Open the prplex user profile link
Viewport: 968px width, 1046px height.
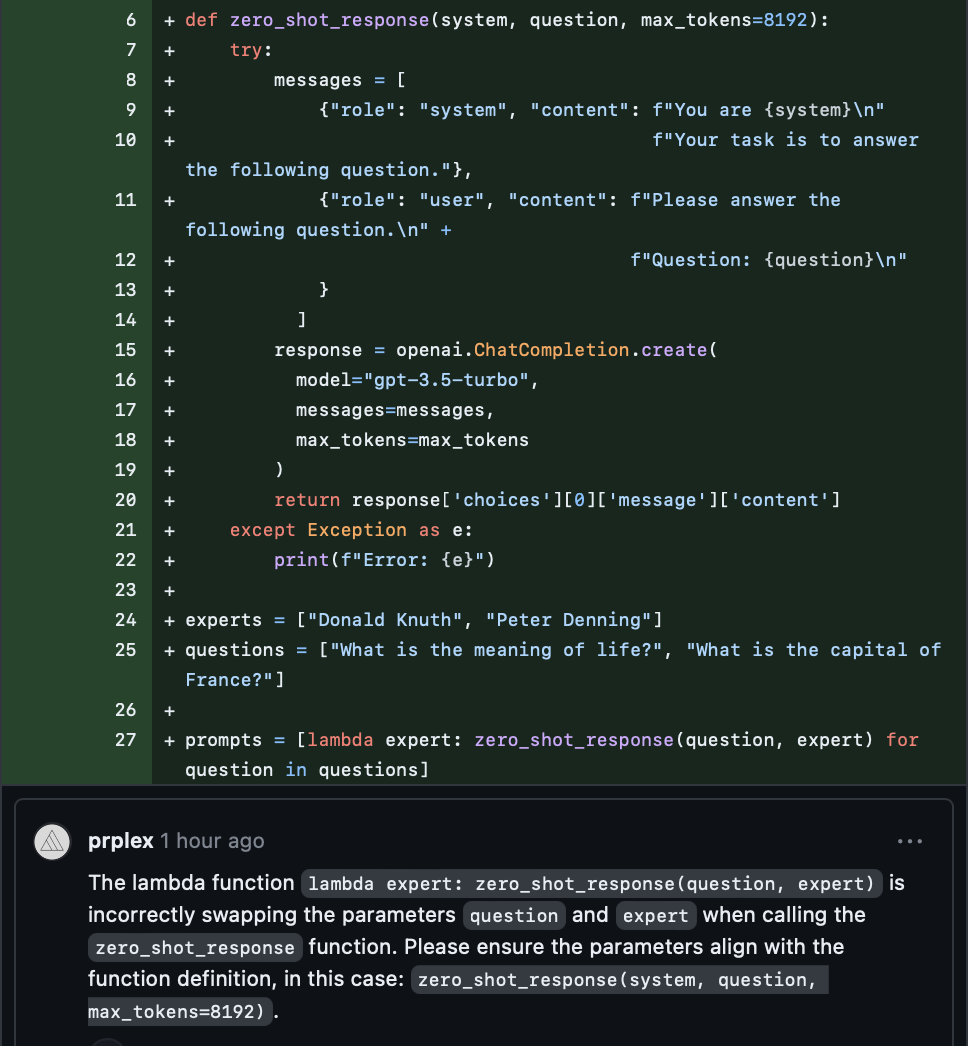pyautogui.click(x=121, y=841)
